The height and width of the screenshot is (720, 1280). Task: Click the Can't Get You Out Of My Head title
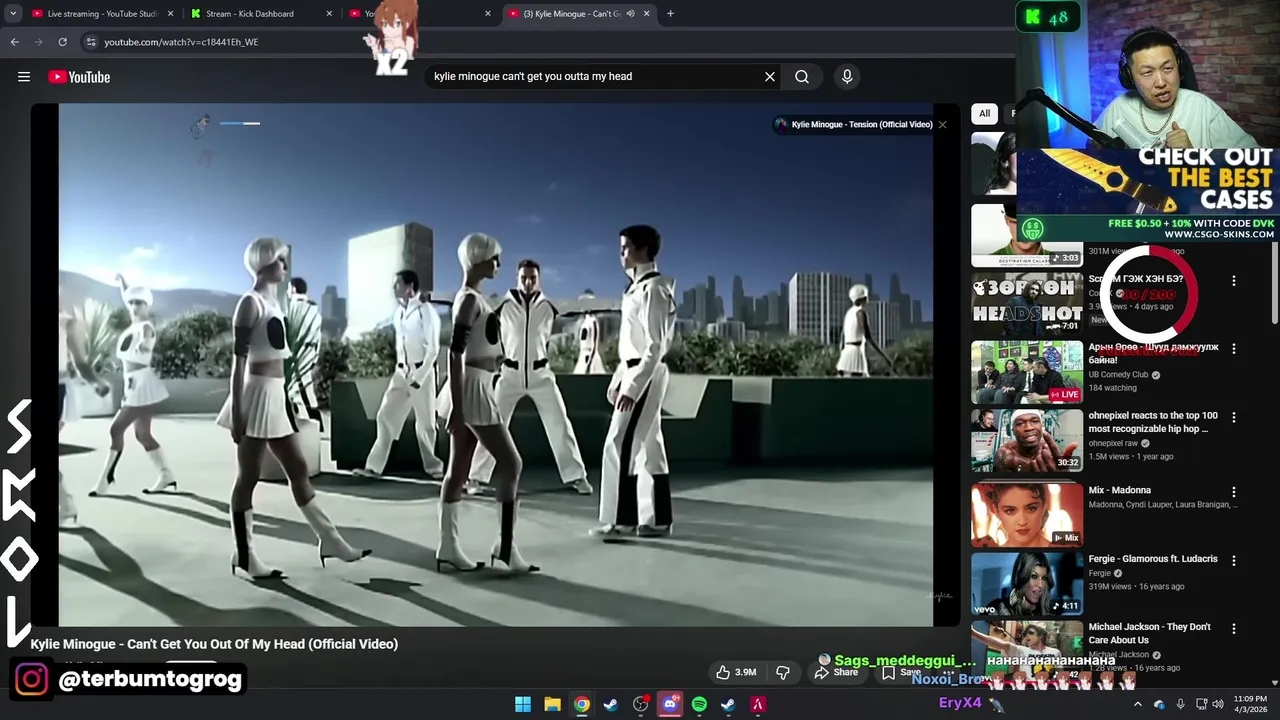tap(214, 644)
